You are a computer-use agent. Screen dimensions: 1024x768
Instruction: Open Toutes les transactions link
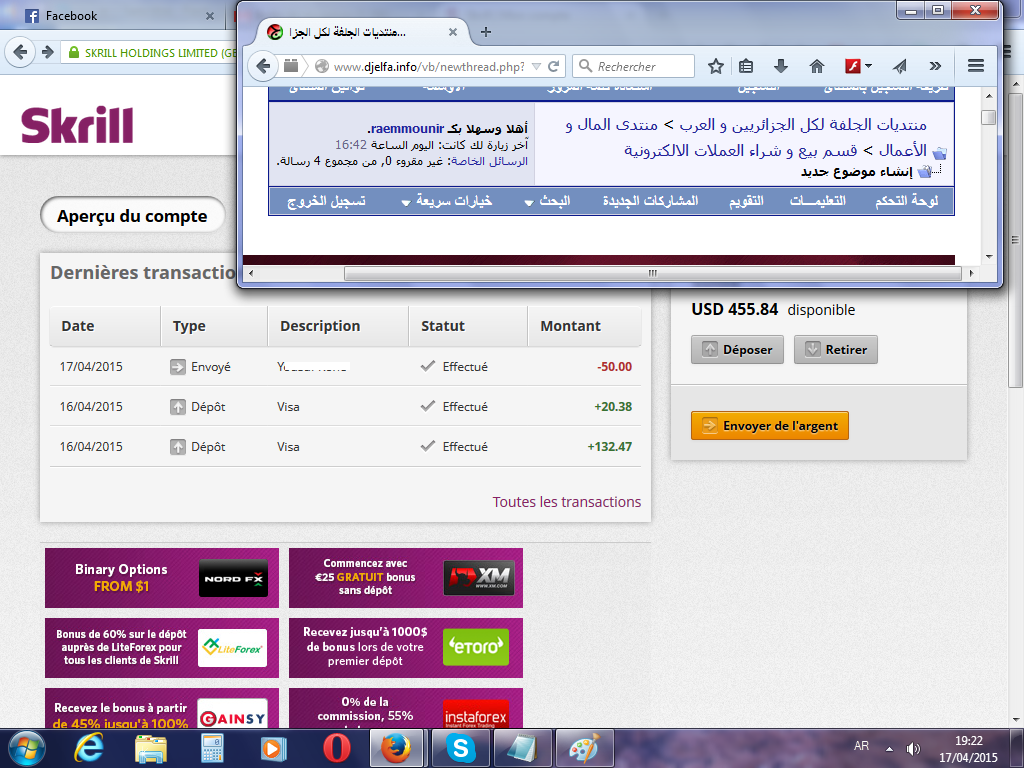(x=567, y=502)
